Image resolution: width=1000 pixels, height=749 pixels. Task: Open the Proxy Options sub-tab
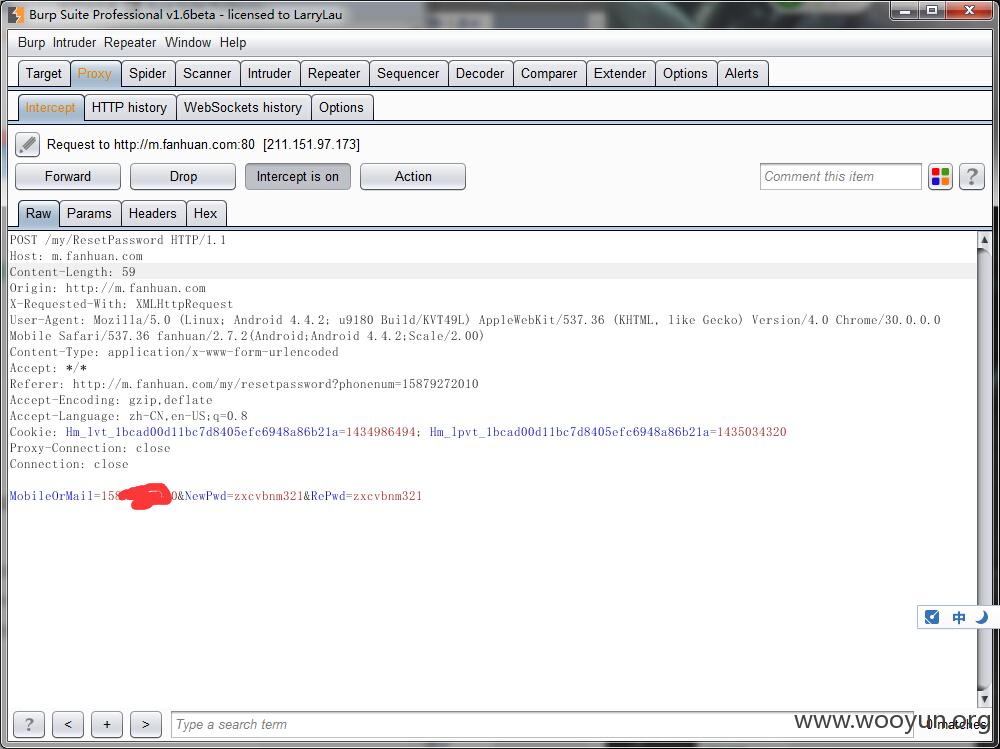pos(341,107)
